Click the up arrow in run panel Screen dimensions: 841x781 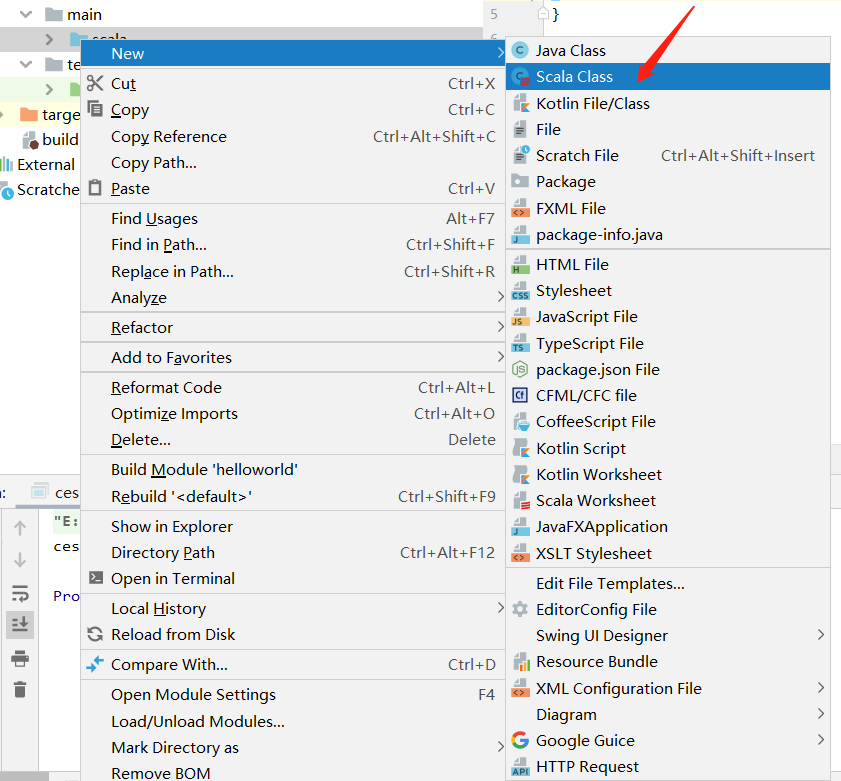coord(20,528)
